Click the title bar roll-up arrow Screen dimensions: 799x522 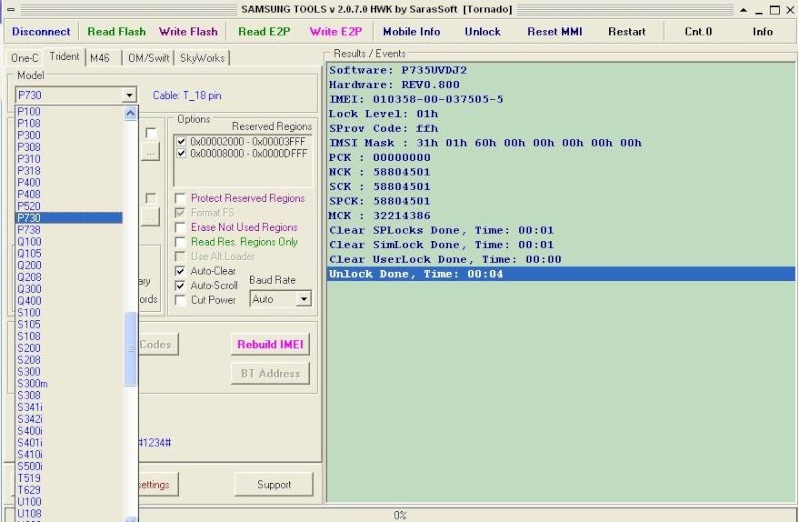[x=743, y=10]
